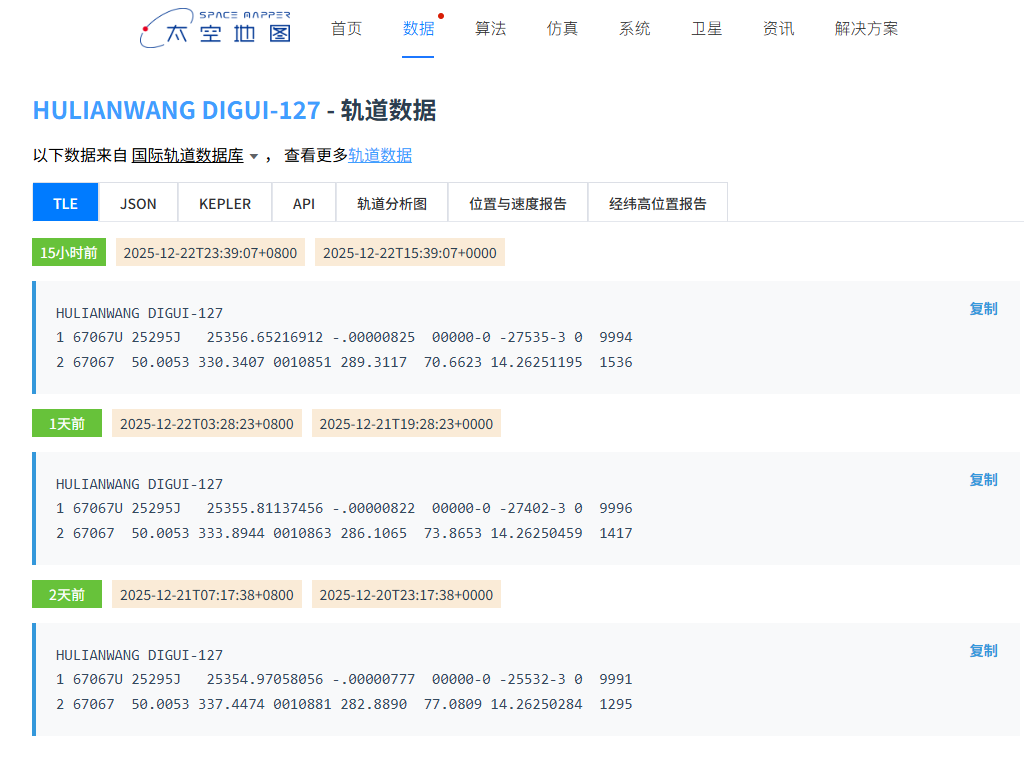Open the API tab

[x=304, y=203]
